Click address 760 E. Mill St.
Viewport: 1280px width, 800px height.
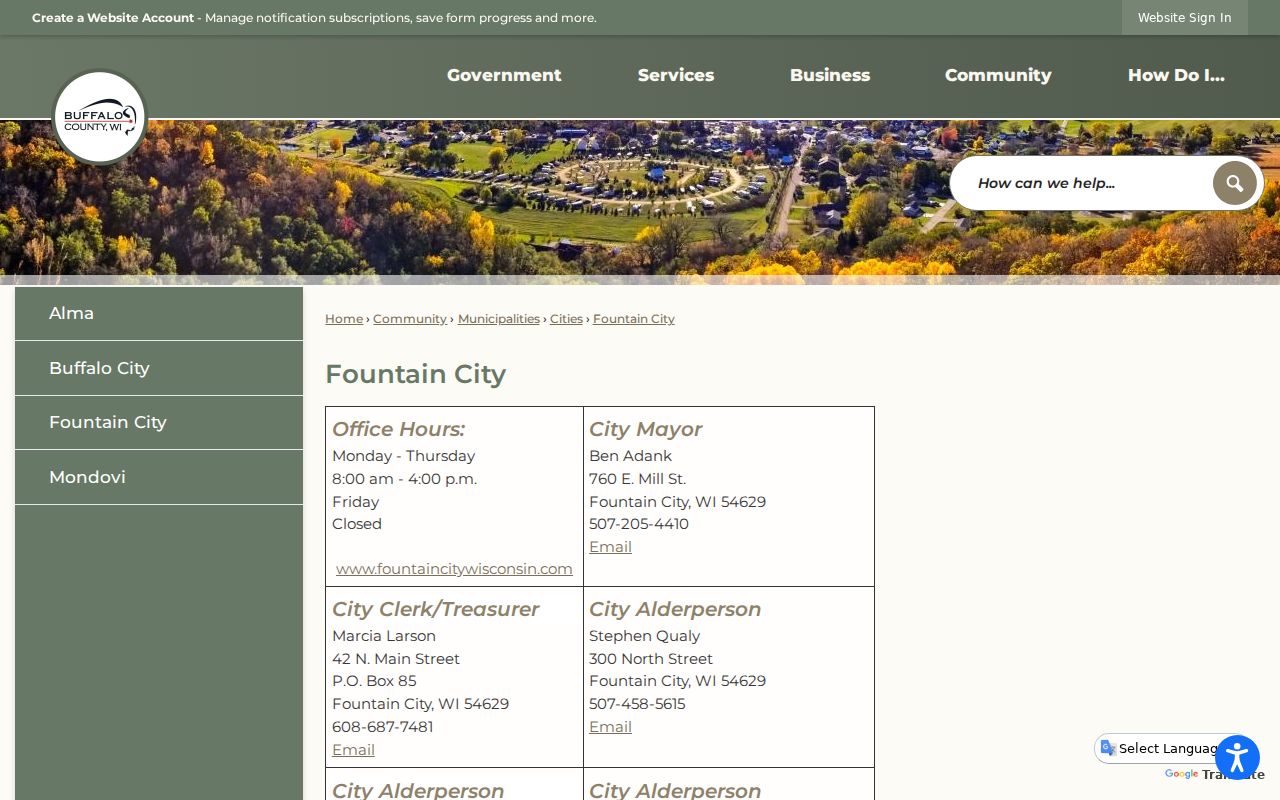tap(637, 478)
